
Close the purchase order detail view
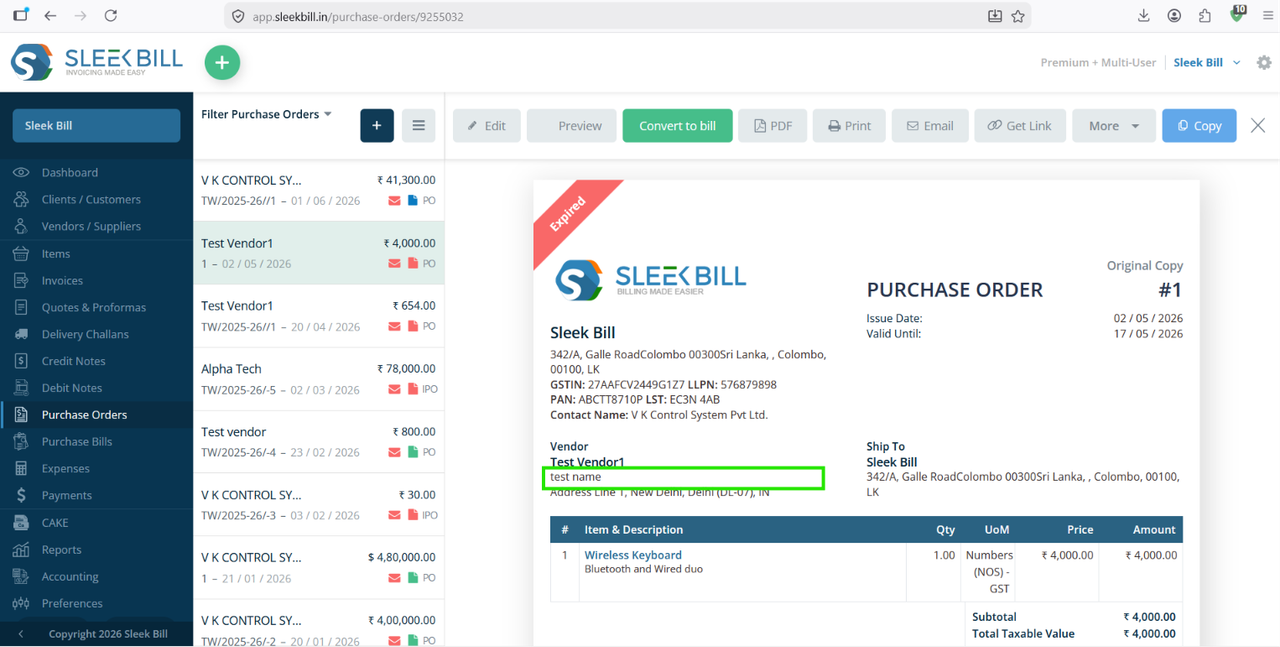[x=1258, y=126]
